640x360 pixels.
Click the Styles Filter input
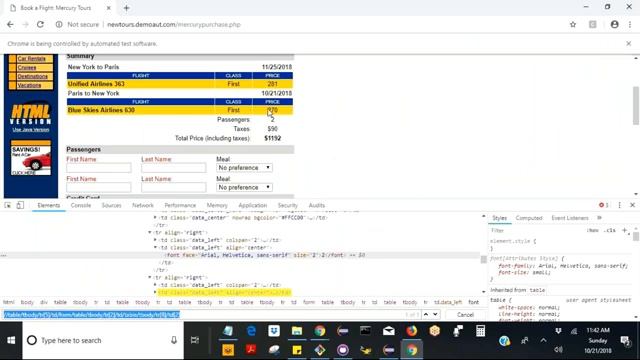click(537, 231)
